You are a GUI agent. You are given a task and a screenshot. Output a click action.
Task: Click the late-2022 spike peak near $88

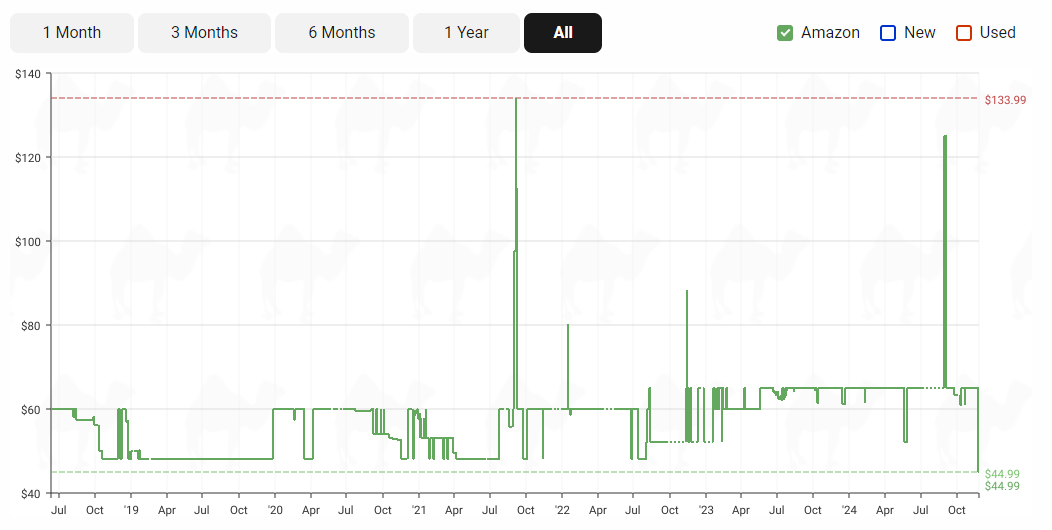point(687,291)
